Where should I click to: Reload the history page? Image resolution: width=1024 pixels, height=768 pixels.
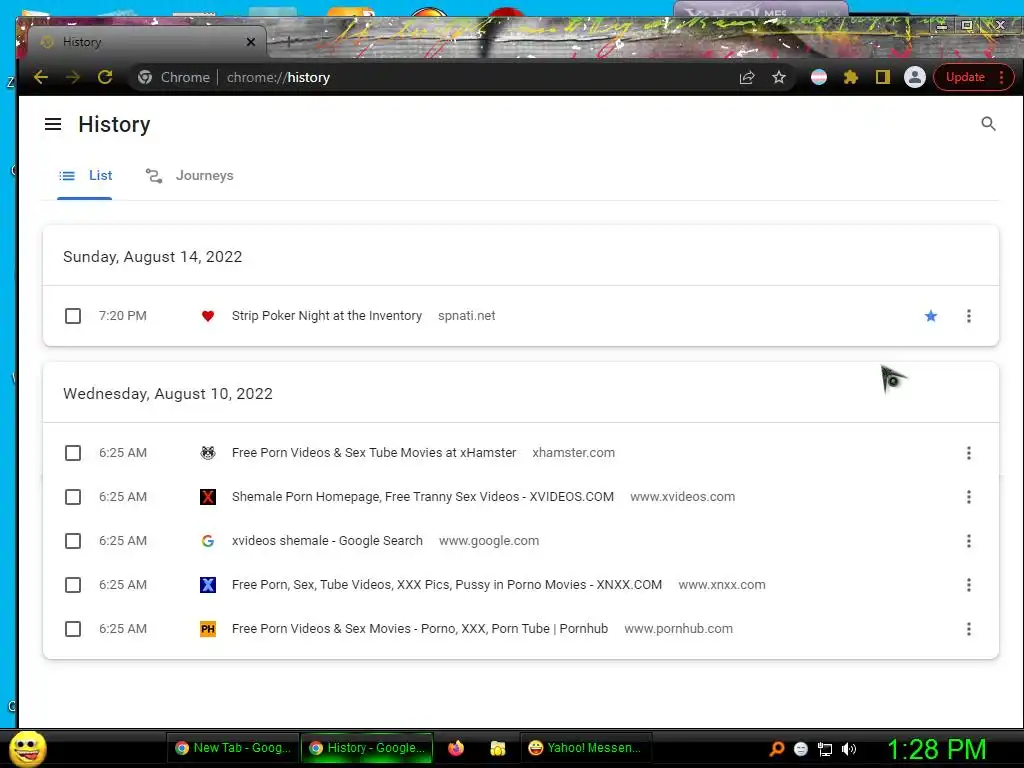(x=105, y=77)
